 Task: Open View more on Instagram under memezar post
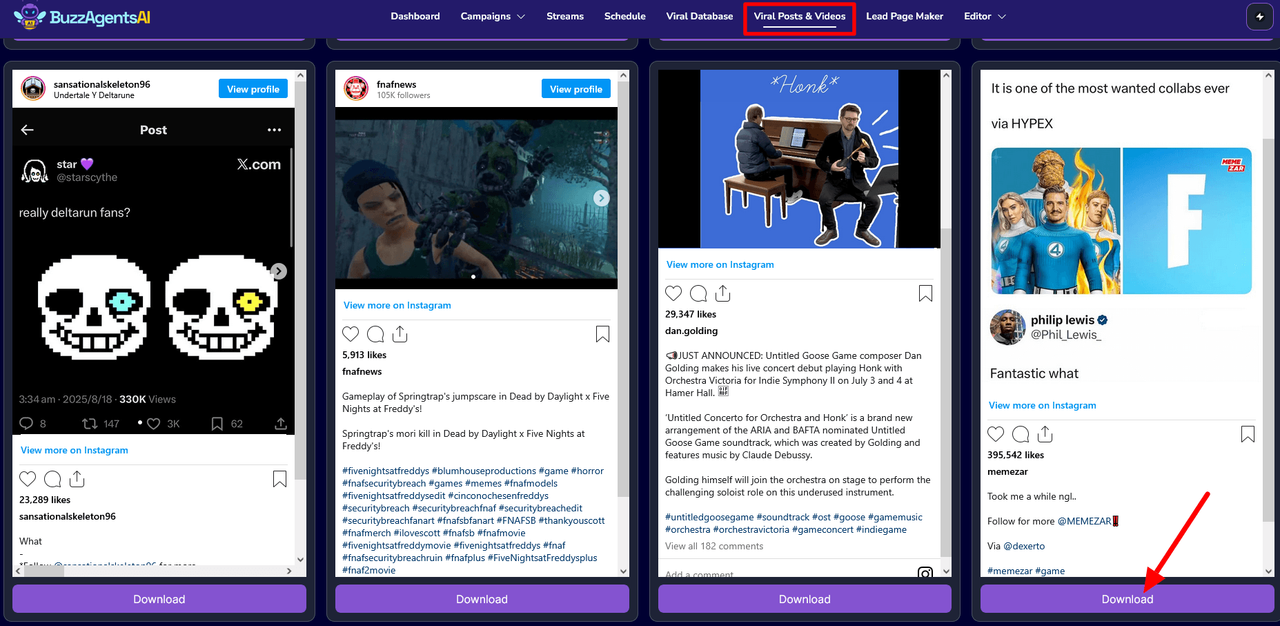coord(1042,405)
